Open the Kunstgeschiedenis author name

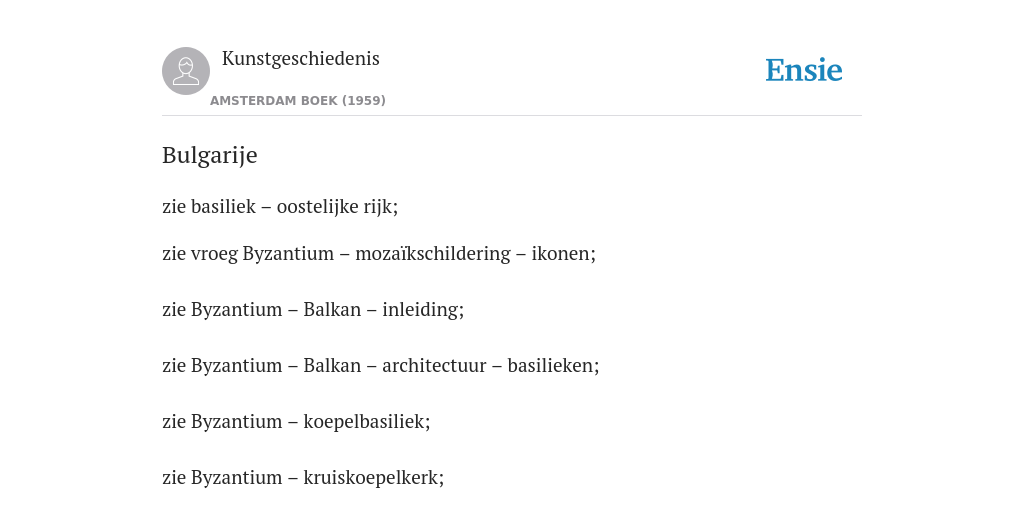click(x=300, y=59)
